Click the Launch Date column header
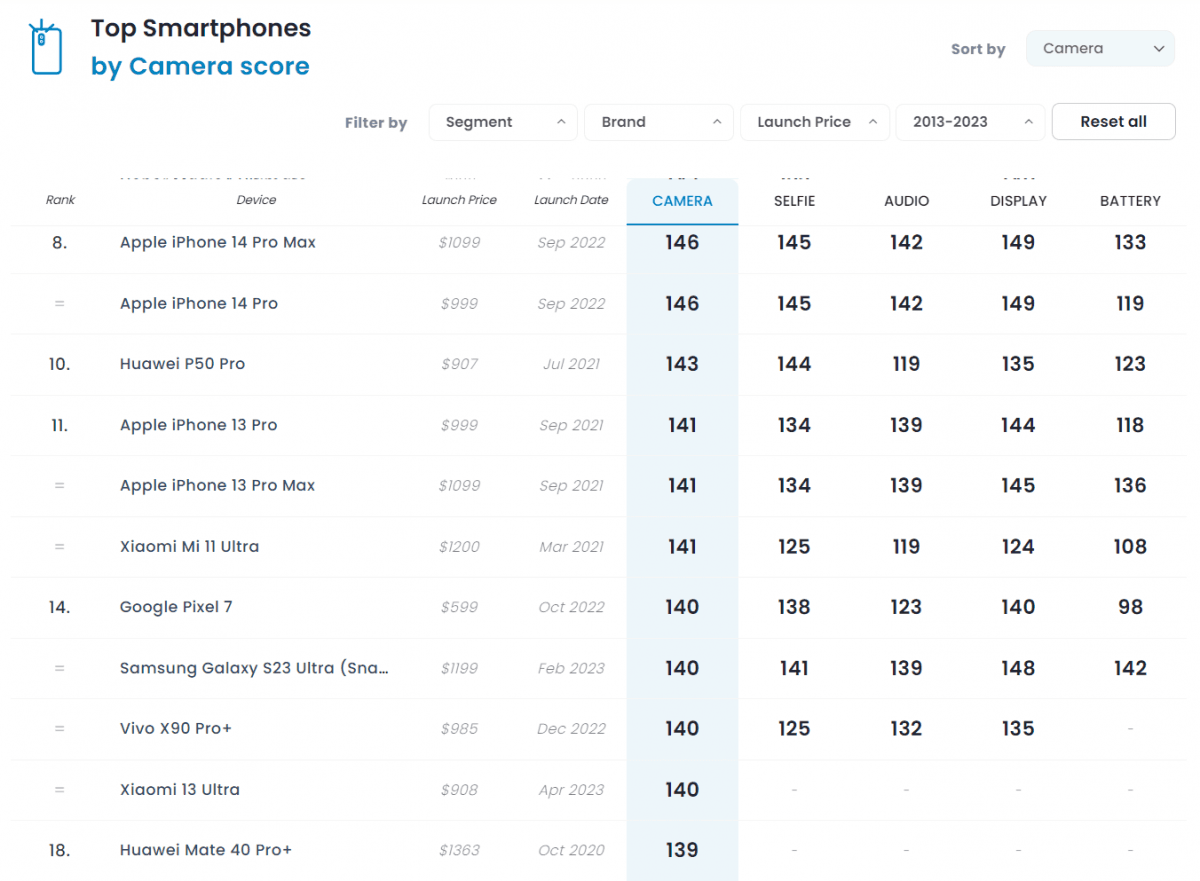This screenshot has width=1200, height=881. click(x=571, y=200)
